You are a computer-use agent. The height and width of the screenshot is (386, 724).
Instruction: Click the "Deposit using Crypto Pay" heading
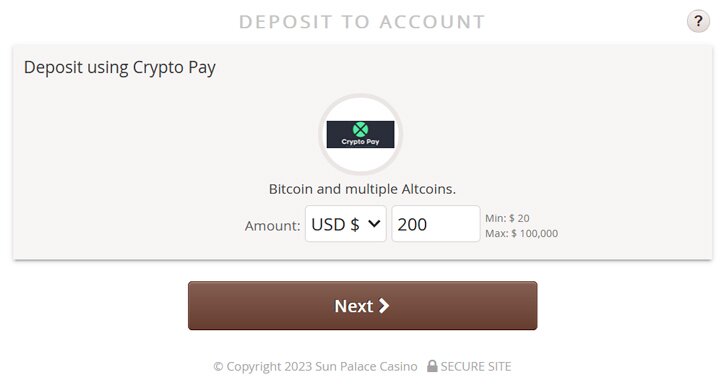point(120,67)
